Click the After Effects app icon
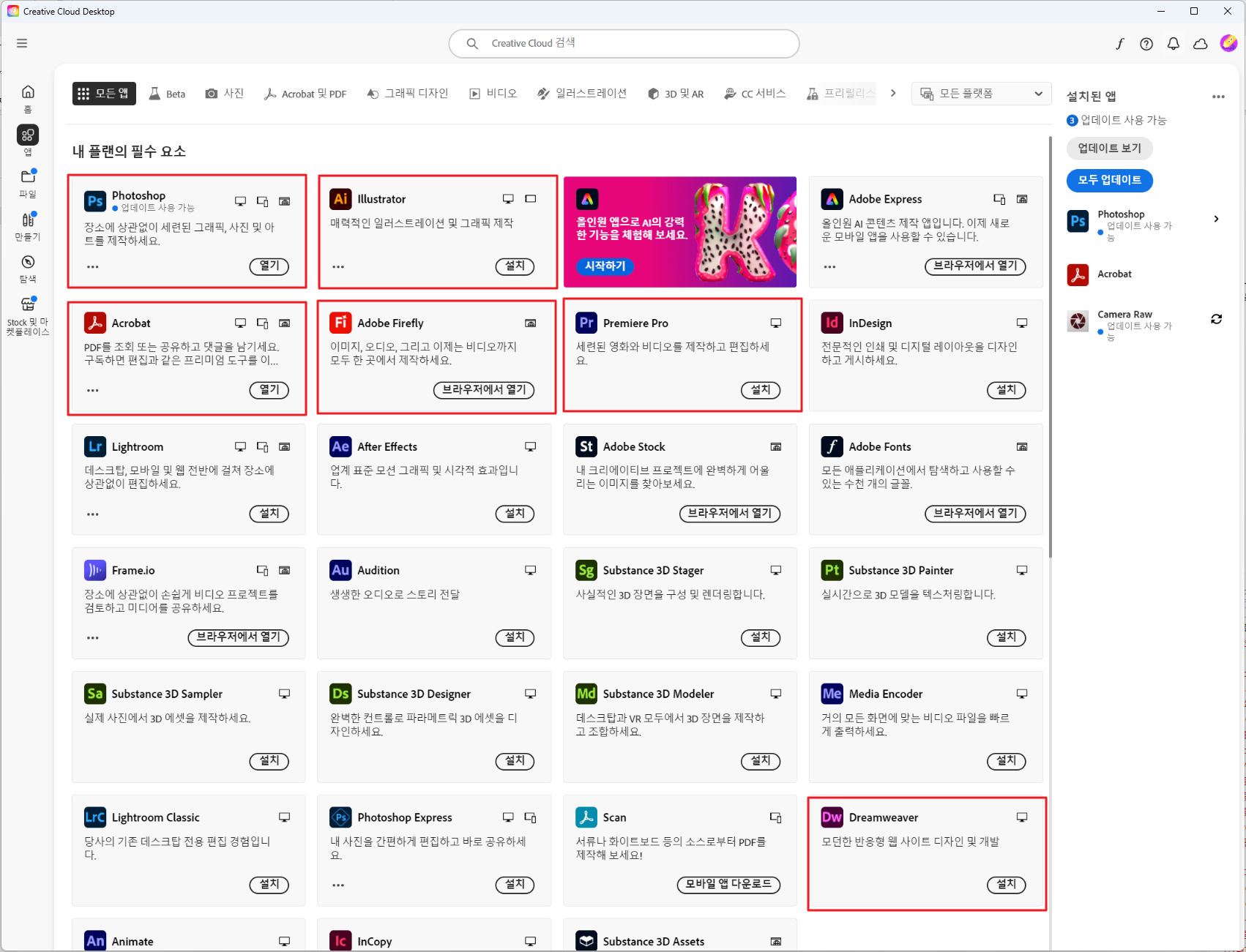This screenshot has height=952, width=1246. pos(341,446)
